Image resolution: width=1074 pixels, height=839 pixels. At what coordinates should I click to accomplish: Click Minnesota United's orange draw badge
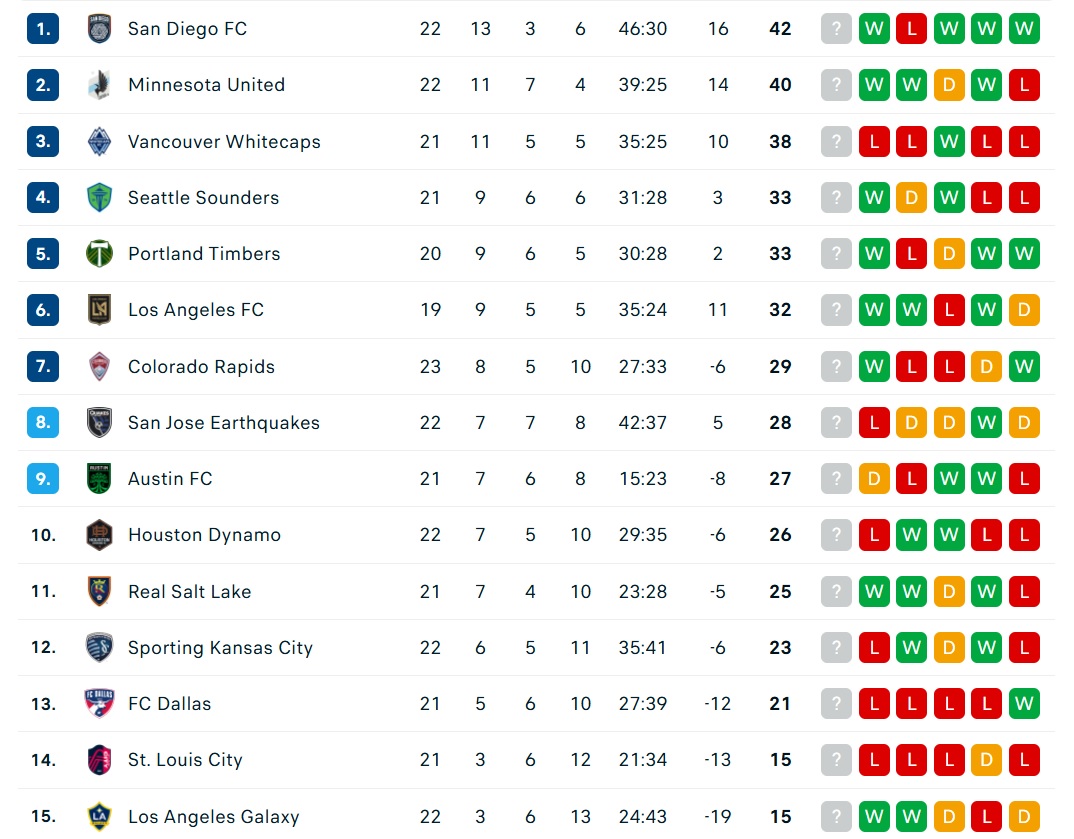click(949, 85)
